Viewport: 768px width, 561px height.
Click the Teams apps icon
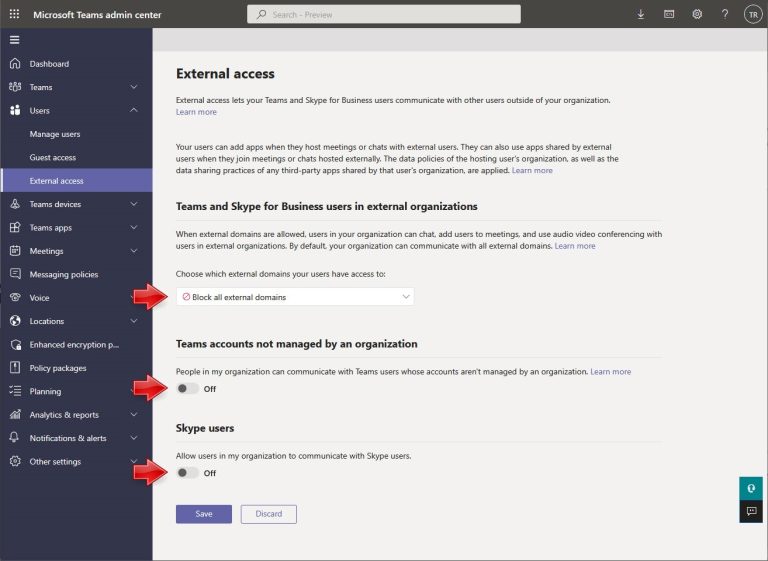[15, 227]
